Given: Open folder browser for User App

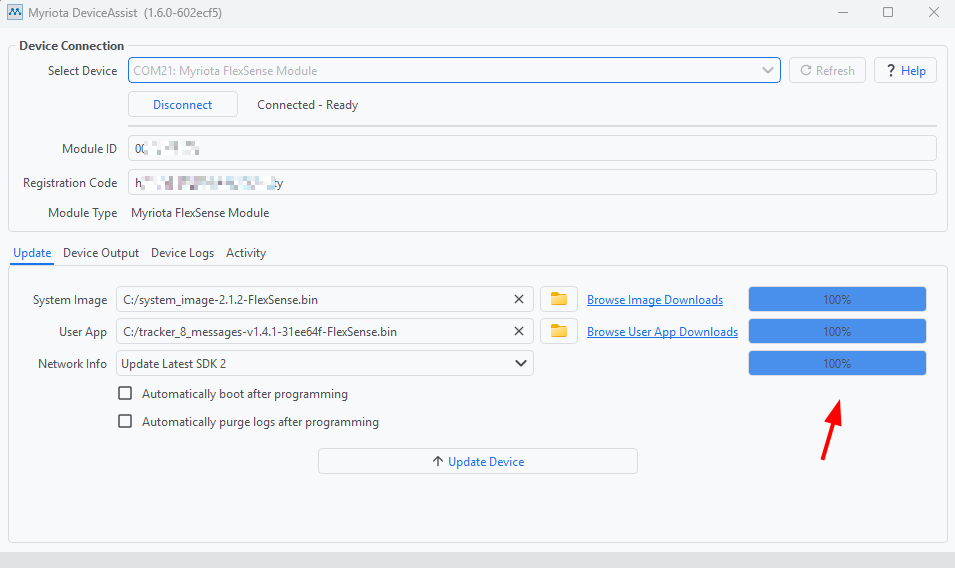Looking at the screenshot, I should coord(559,331).
